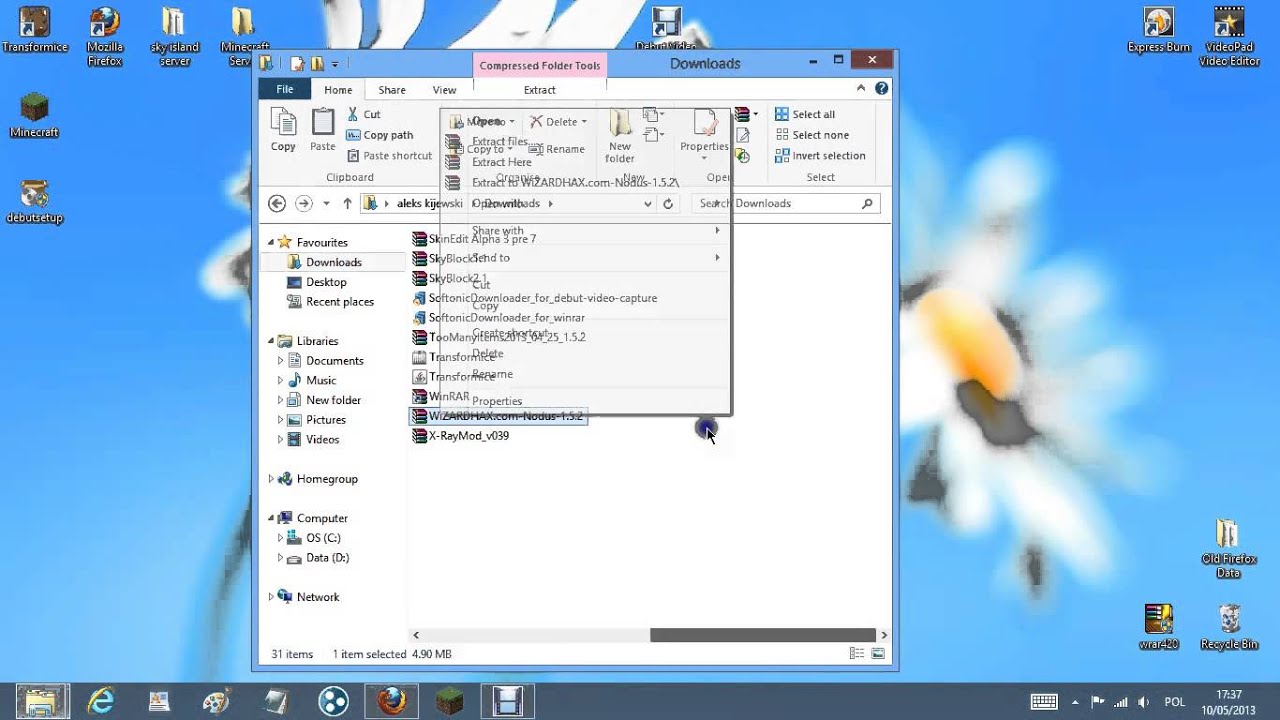Open the sky island server desktop folder
This screenshot has width=1280, height=720.
[x=174, y=36]
